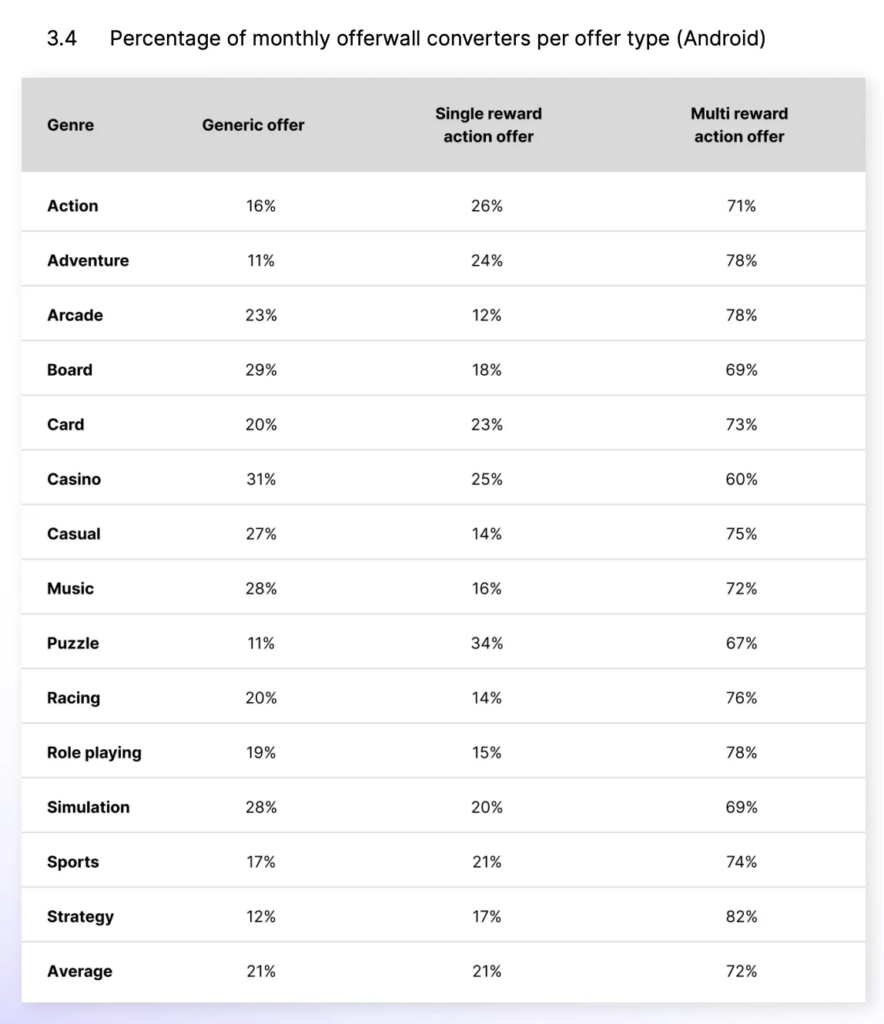Select the Role playing row label
Image resolution: width=884 pixels, height=1024 pixels.
(94, 752)
